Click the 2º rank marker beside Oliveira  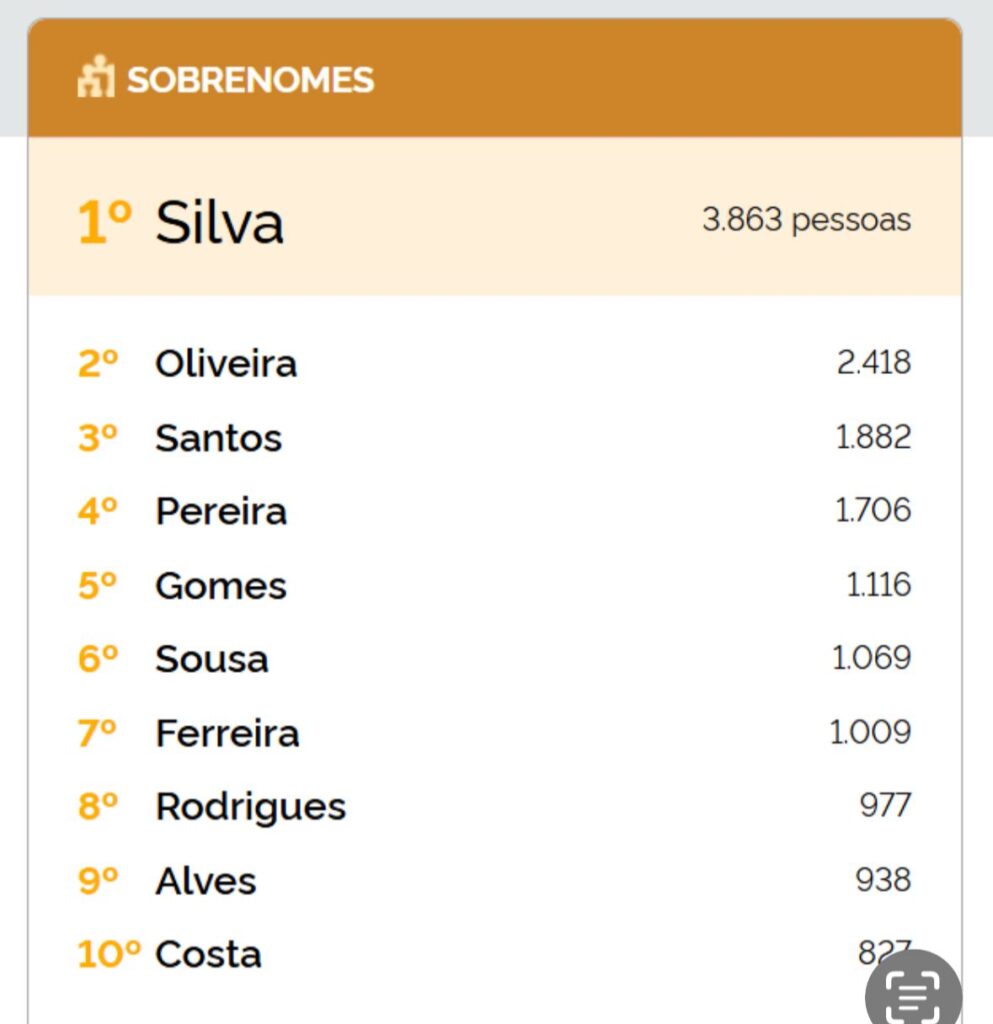coord(96,364)
